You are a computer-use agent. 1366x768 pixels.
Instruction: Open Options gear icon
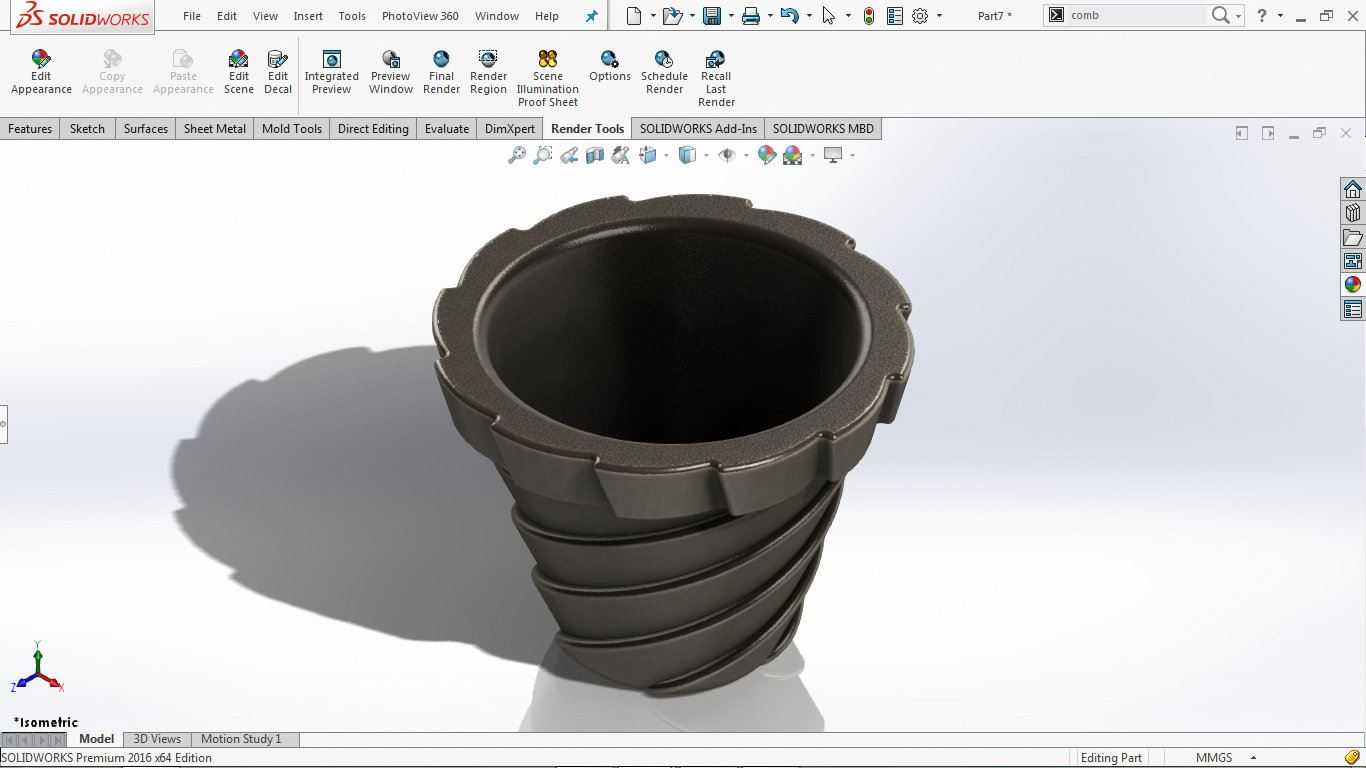[x=920, y=15]
